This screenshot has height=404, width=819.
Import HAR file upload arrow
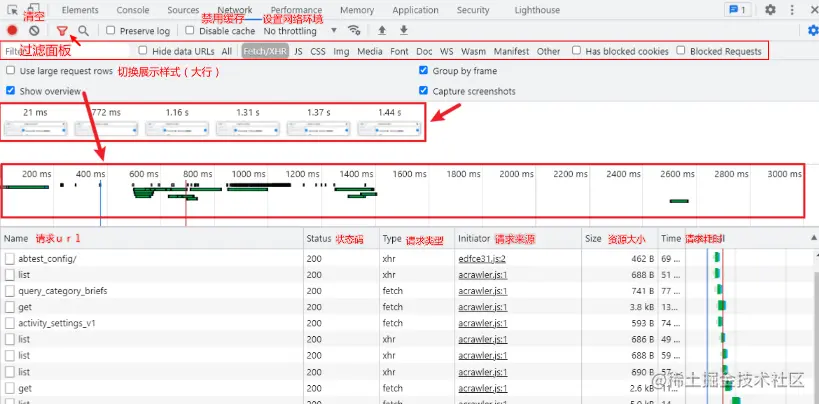pos(382,30)
